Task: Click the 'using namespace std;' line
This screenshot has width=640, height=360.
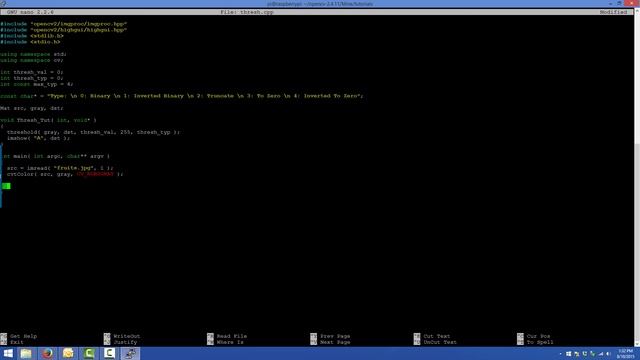Action: (x=33, y=54)
